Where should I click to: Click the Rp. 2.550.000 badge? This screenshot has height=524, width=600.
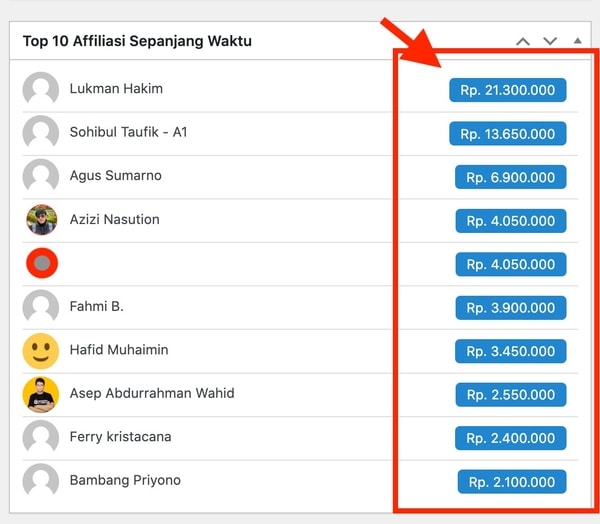click(510, 395)
